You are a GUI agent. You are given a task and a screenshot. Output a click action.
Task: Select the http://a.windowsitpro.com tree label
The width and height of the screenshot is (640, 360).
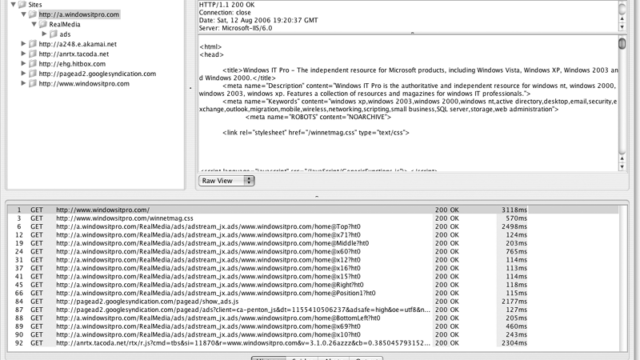point(79,15)
